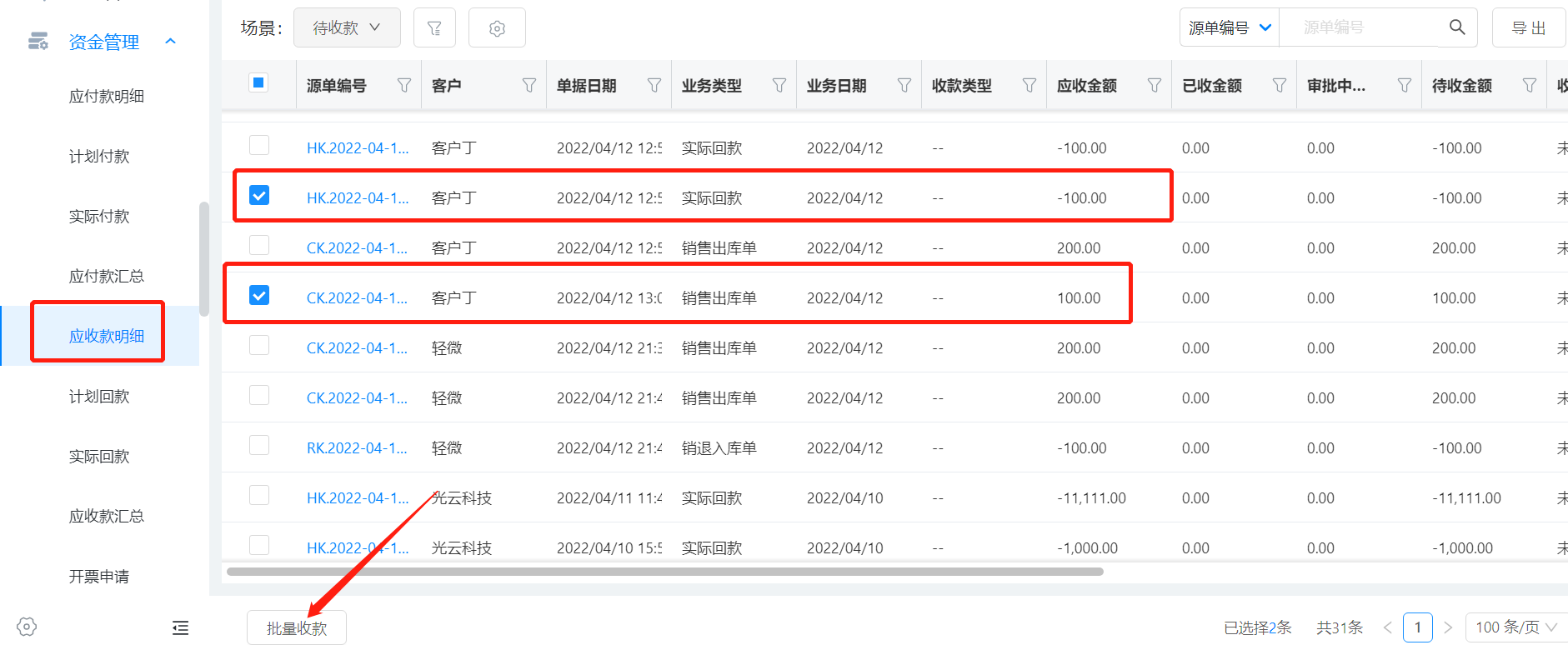This screenshot has width=1568, height=645.
Task: Filter the 客户 column
Action: coord(529,85)
